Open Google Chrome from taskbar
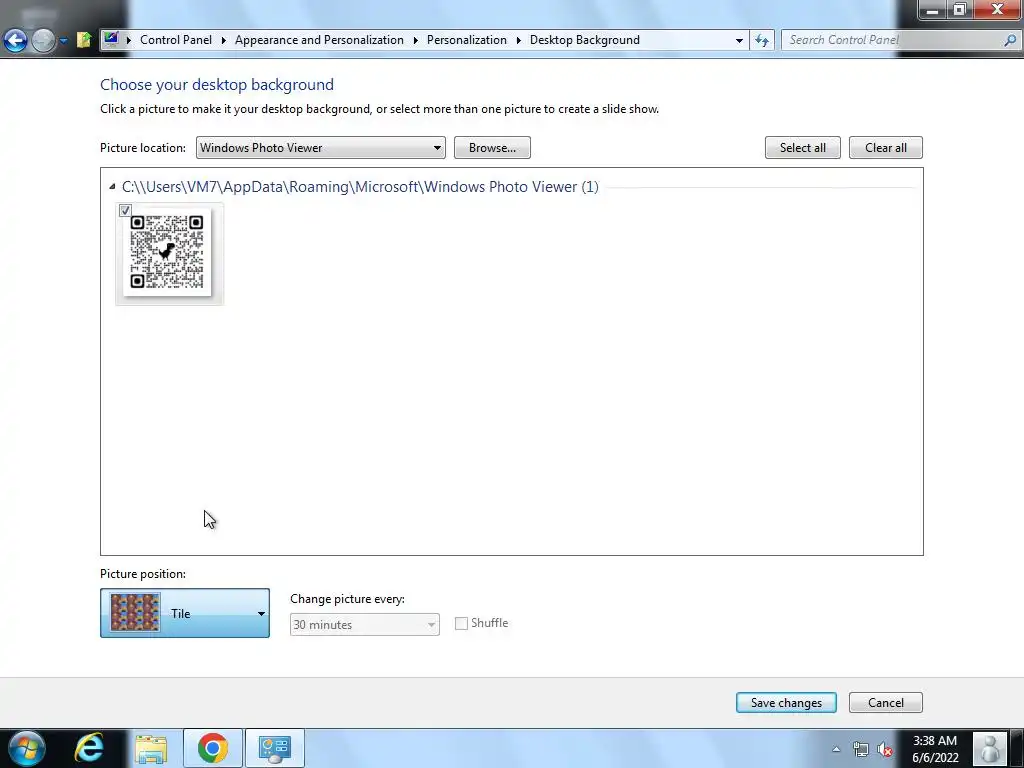This screenshot has height=768, width=1024. point(213,748)
